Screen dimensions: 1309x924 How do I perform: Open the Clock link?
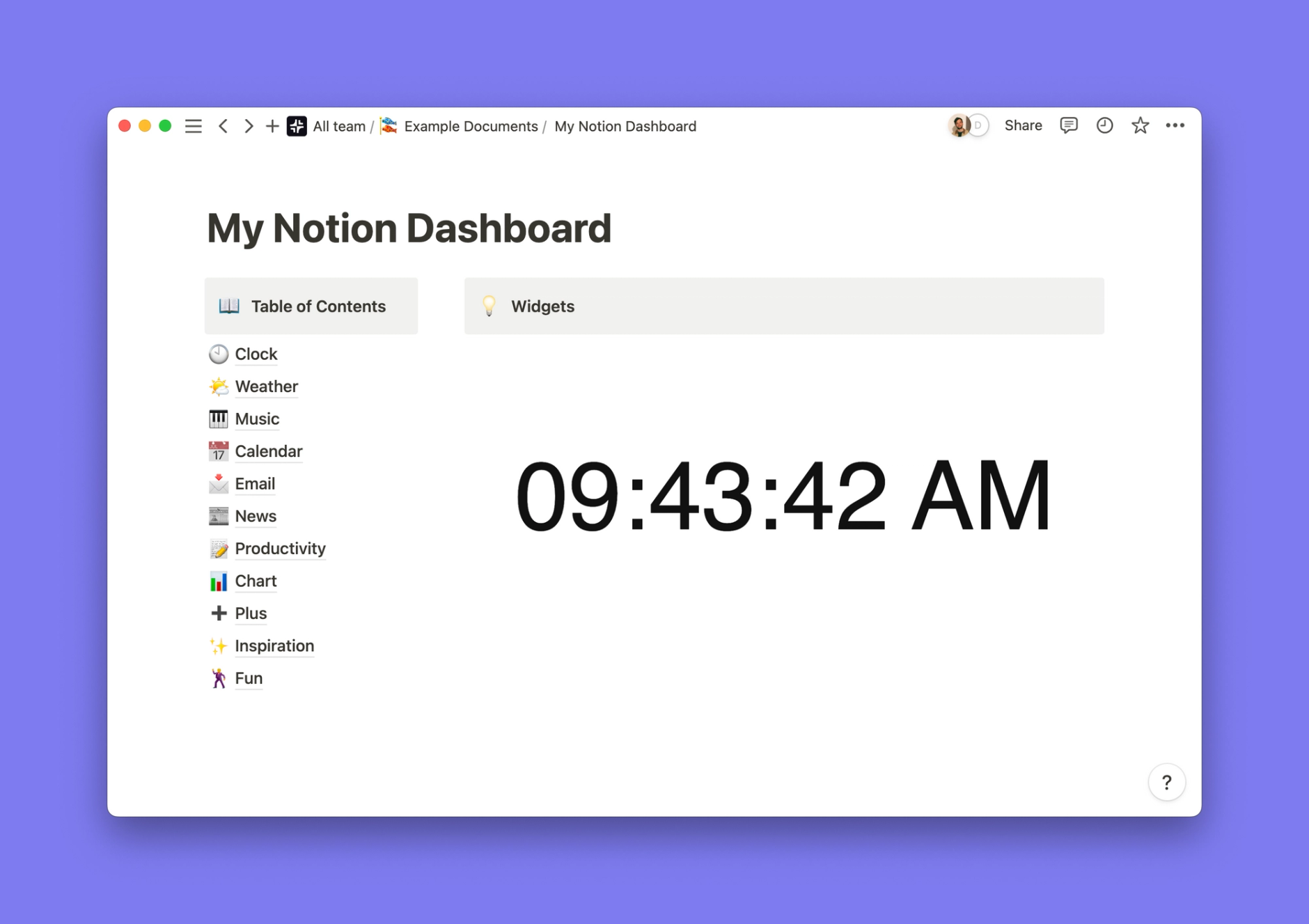pyautogui.click(x=256, y=354)
